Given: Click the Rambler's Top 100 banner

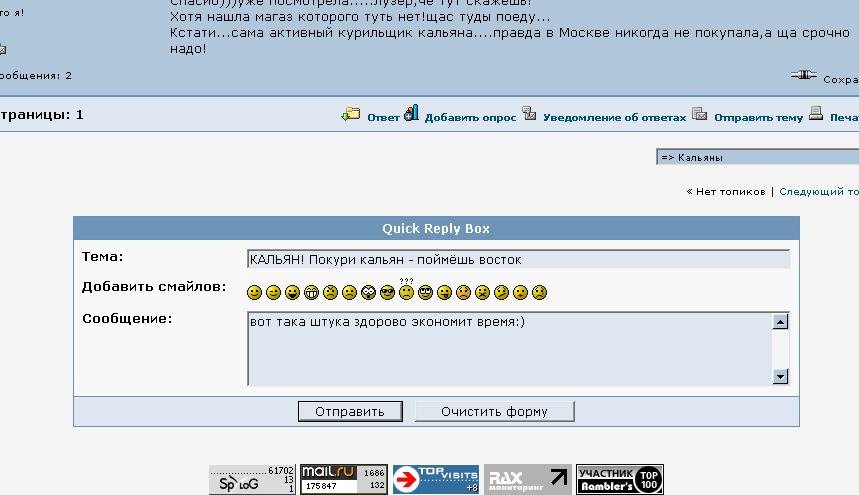Looking at the screenshot, I should click(620, 479).
